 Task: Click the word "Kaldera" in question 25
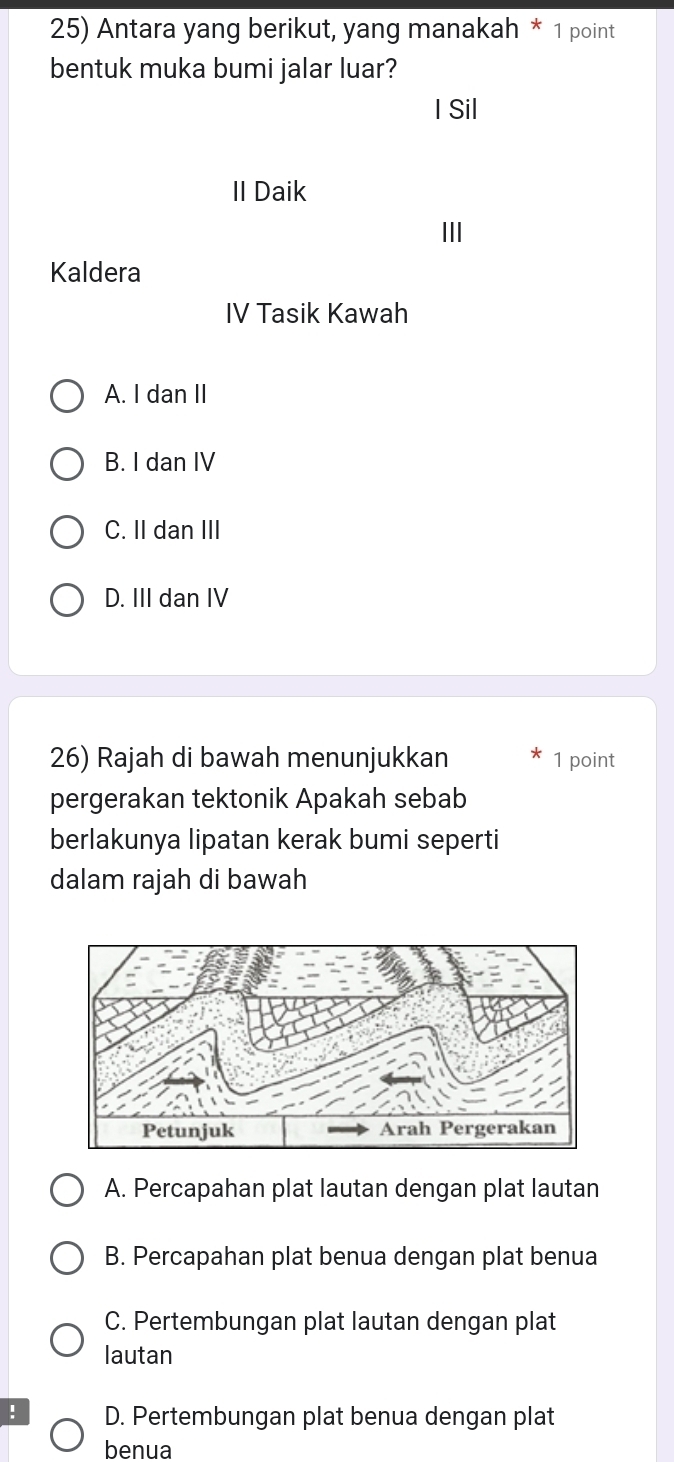point(96,272)
